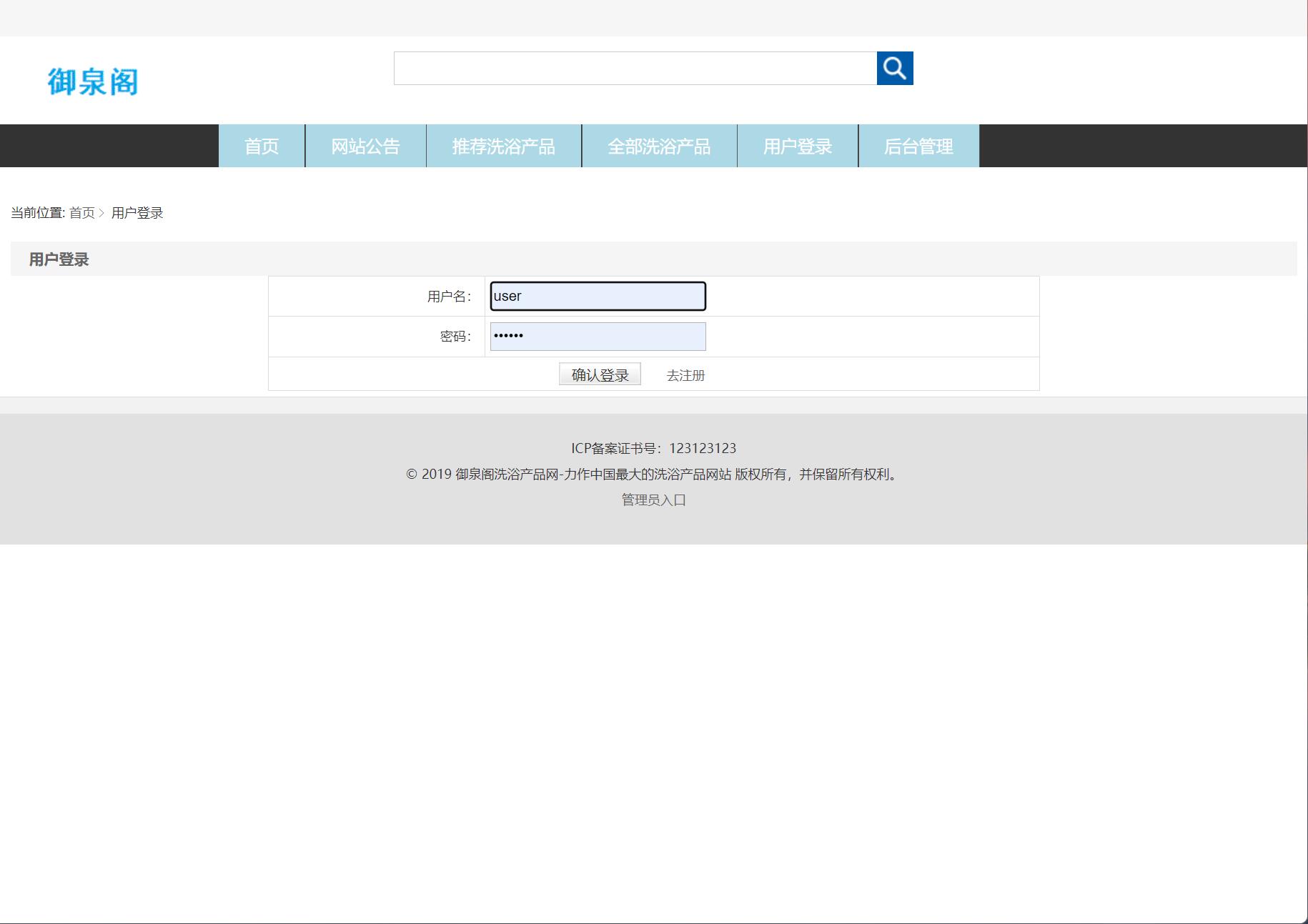Open the 首页 navigation menu item

(262, 146)
